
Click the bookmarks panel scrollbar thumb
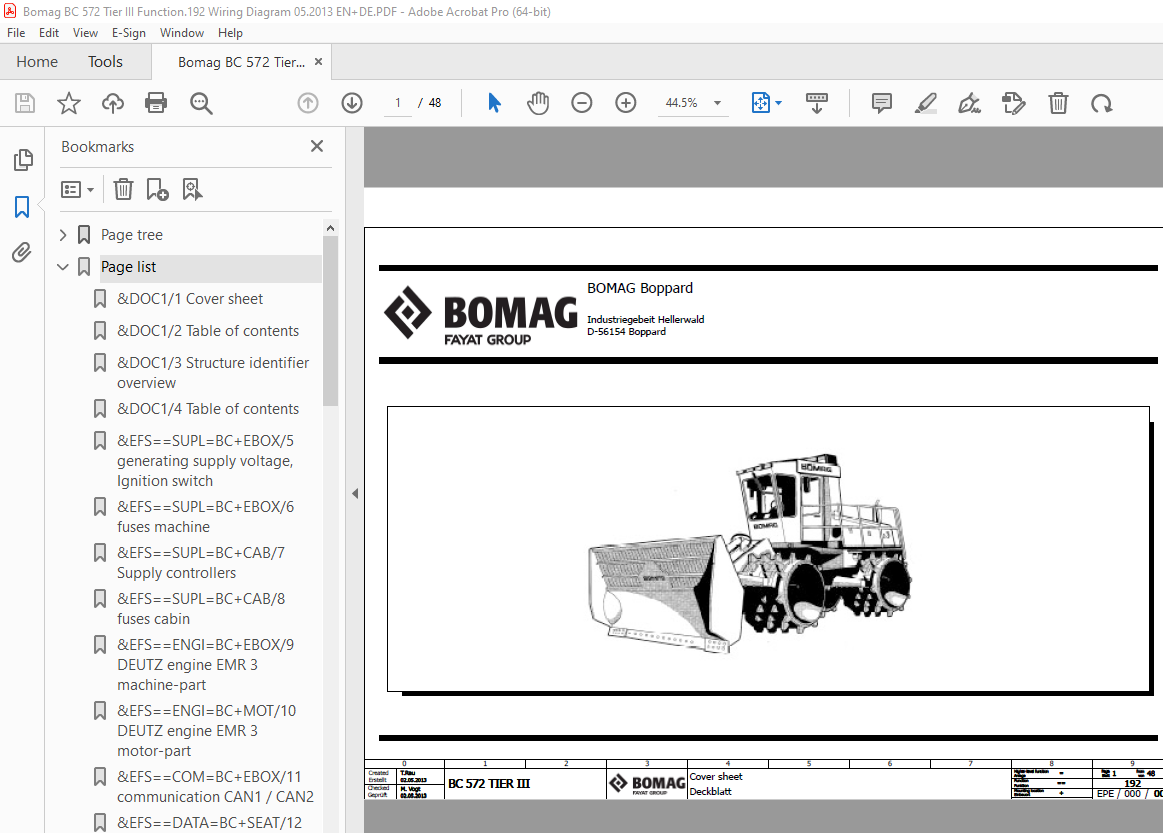click(331, 321)
